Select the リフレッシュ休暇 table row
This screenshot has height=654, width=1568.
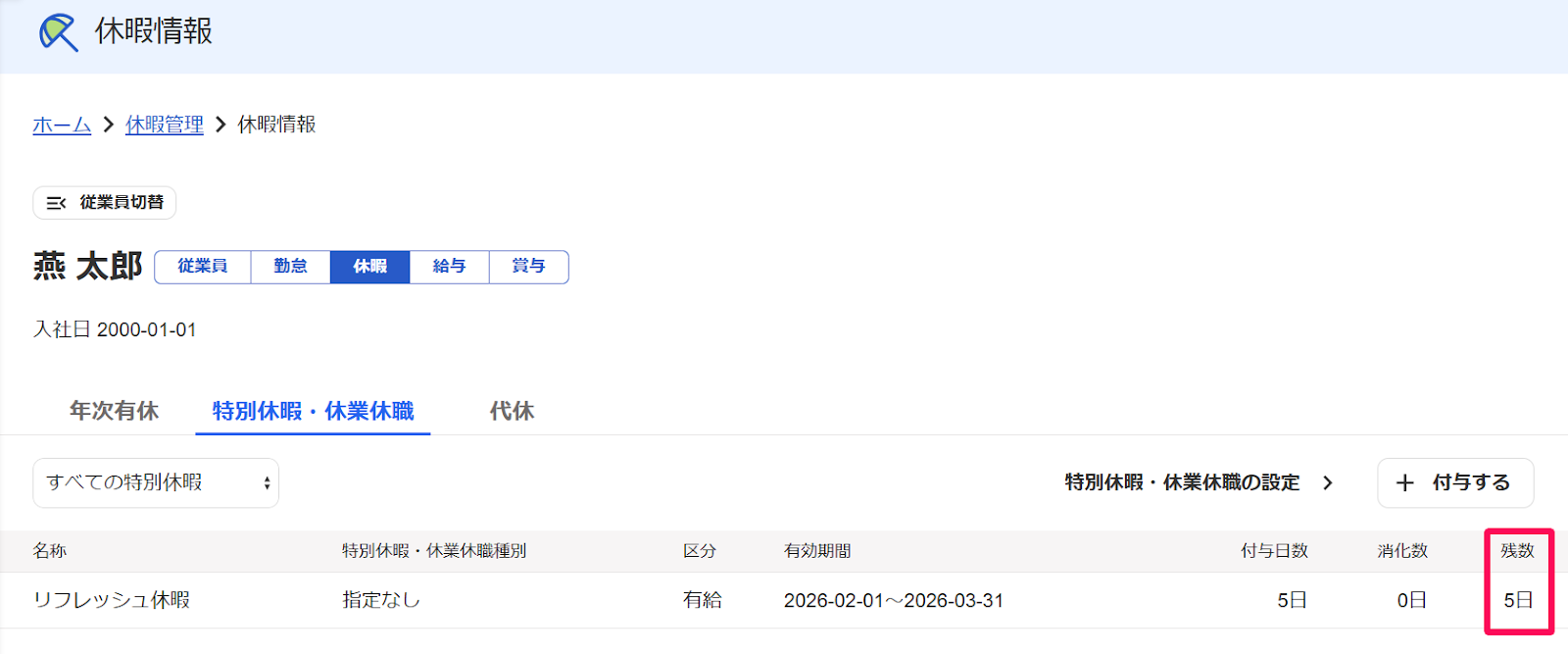click(784, 600)
